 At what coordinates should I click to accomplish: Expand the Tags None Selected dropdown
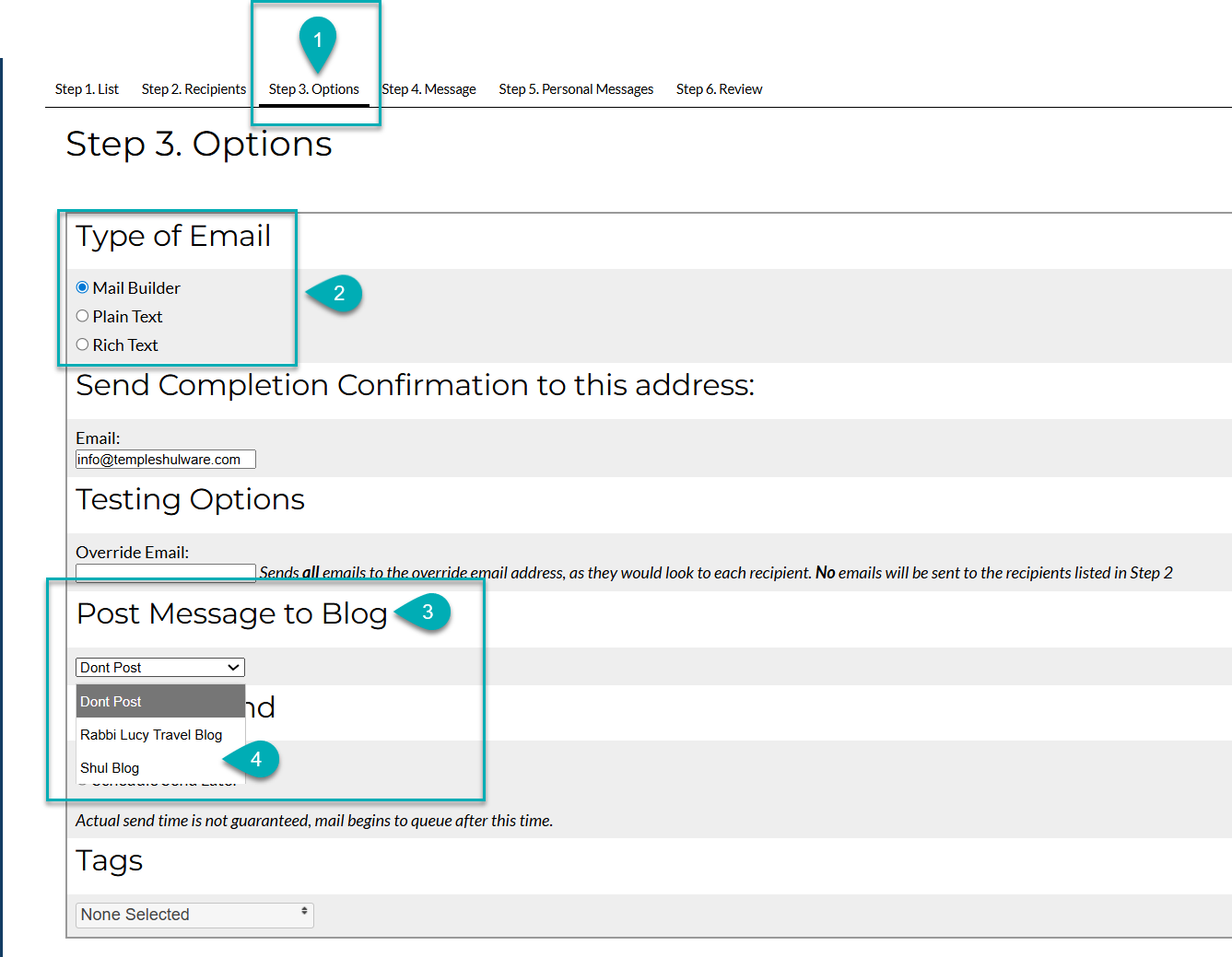pyautogui.click(x=194, y=915)
